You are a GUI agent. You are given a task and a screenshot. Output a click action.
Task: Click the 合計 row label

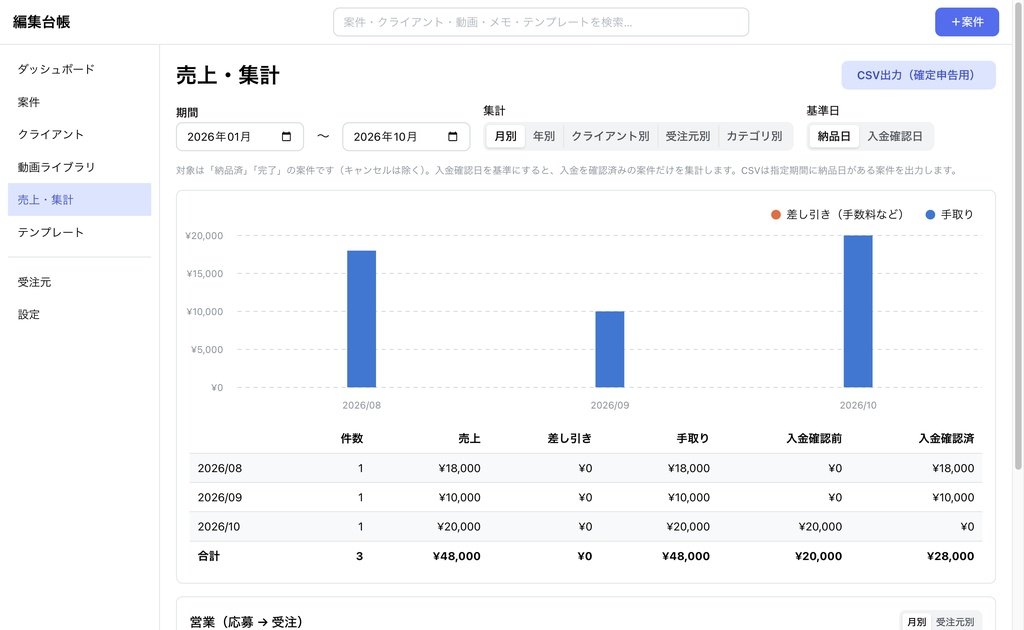click(209, 556)
